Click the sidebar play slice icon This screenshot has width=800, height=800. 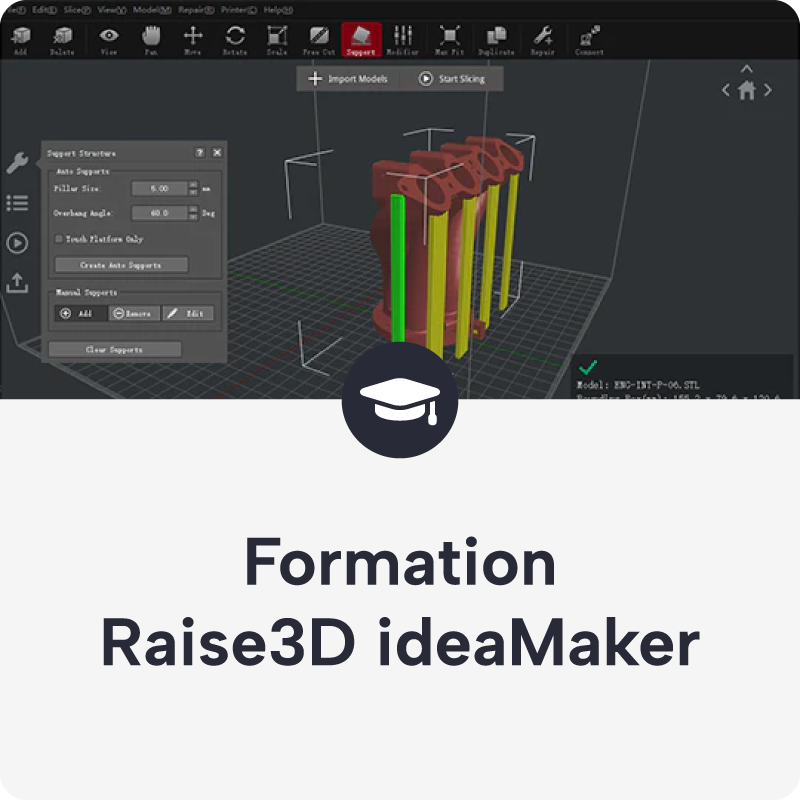(17, 243)
